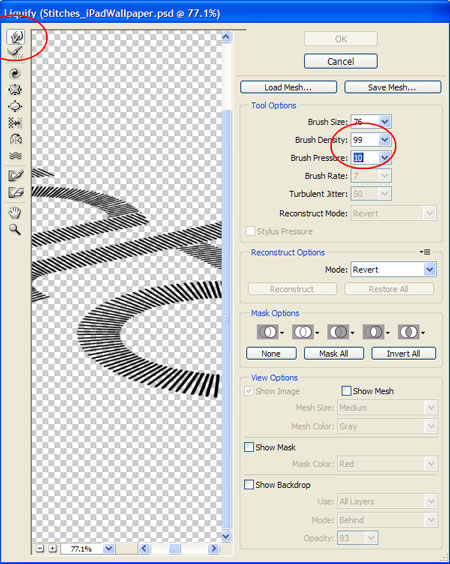Click the Cancel button

[x=341, y=62]
